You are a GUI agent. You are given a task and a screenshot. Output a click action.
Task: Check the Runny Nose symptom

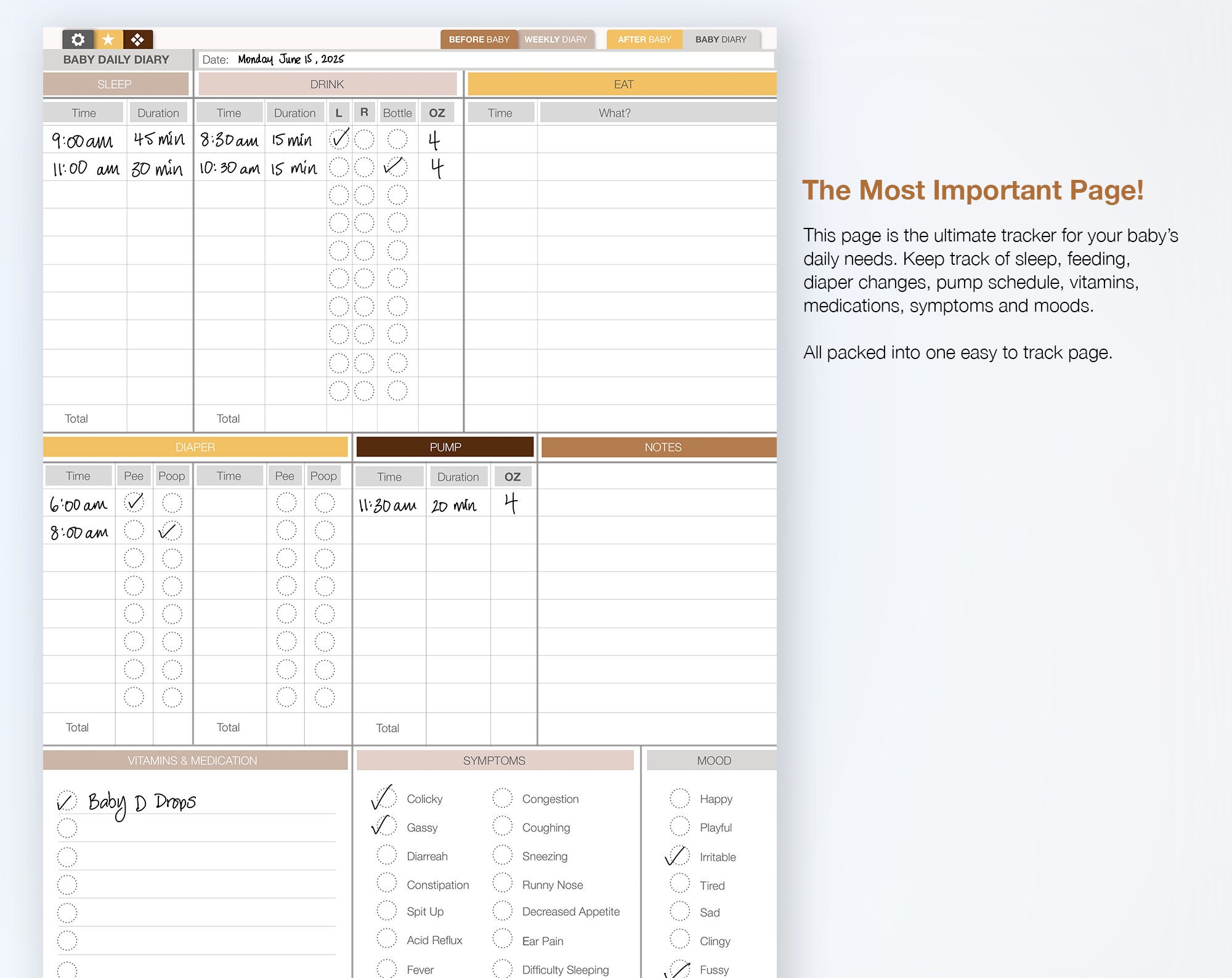pyautogui.click(x=503, y=883)
